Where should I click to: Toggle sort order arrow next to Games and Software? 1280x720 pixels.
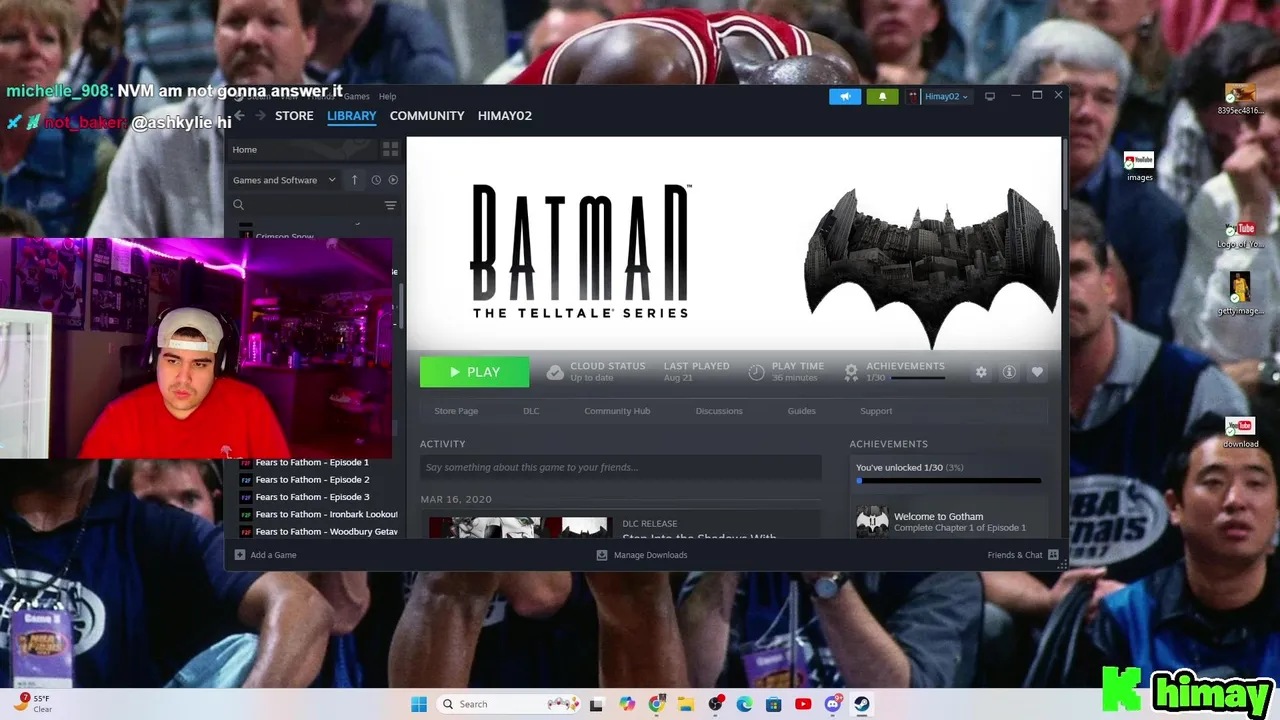coord(354,180)
